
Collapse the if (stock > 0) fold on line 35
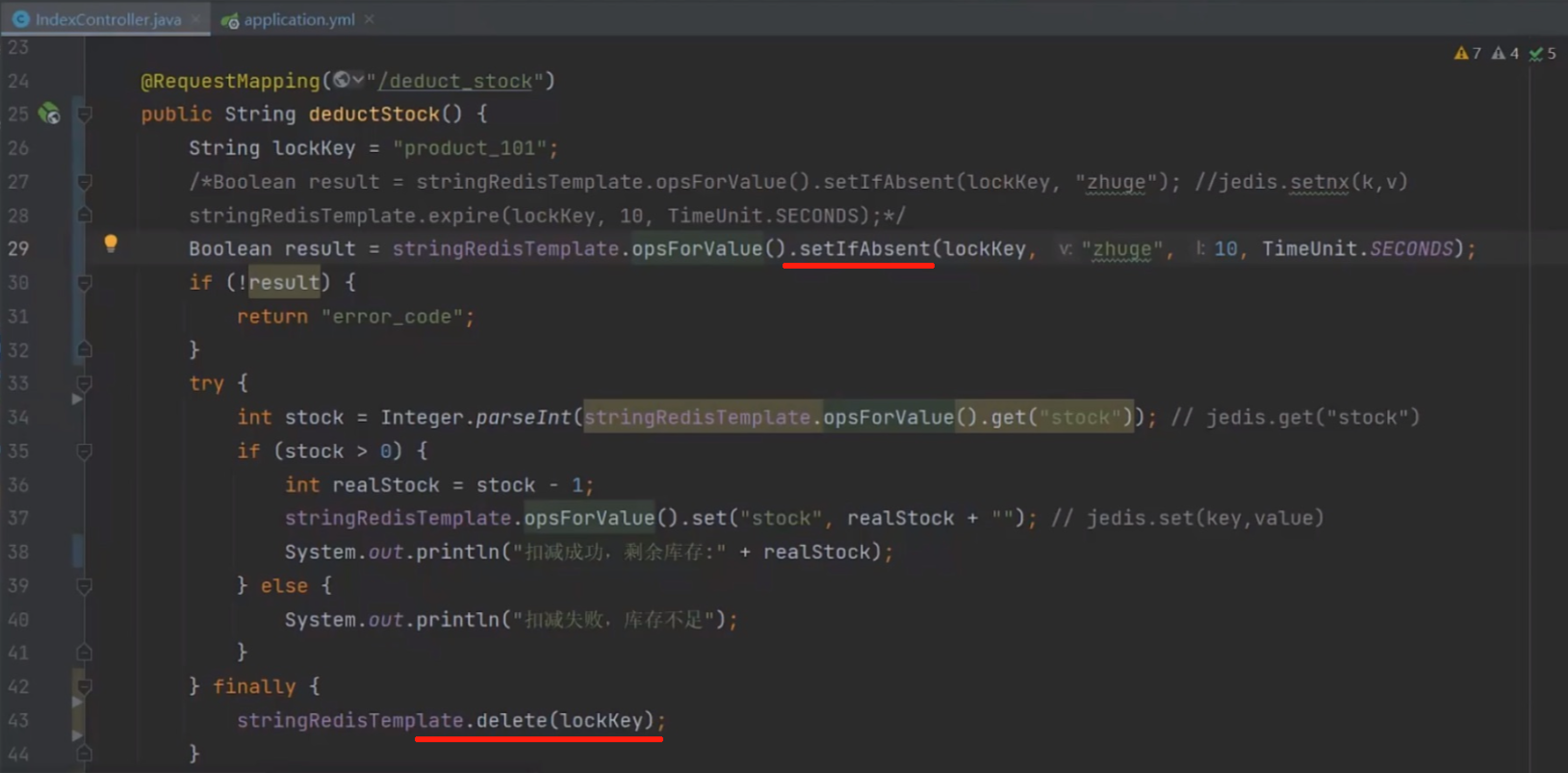85,451
